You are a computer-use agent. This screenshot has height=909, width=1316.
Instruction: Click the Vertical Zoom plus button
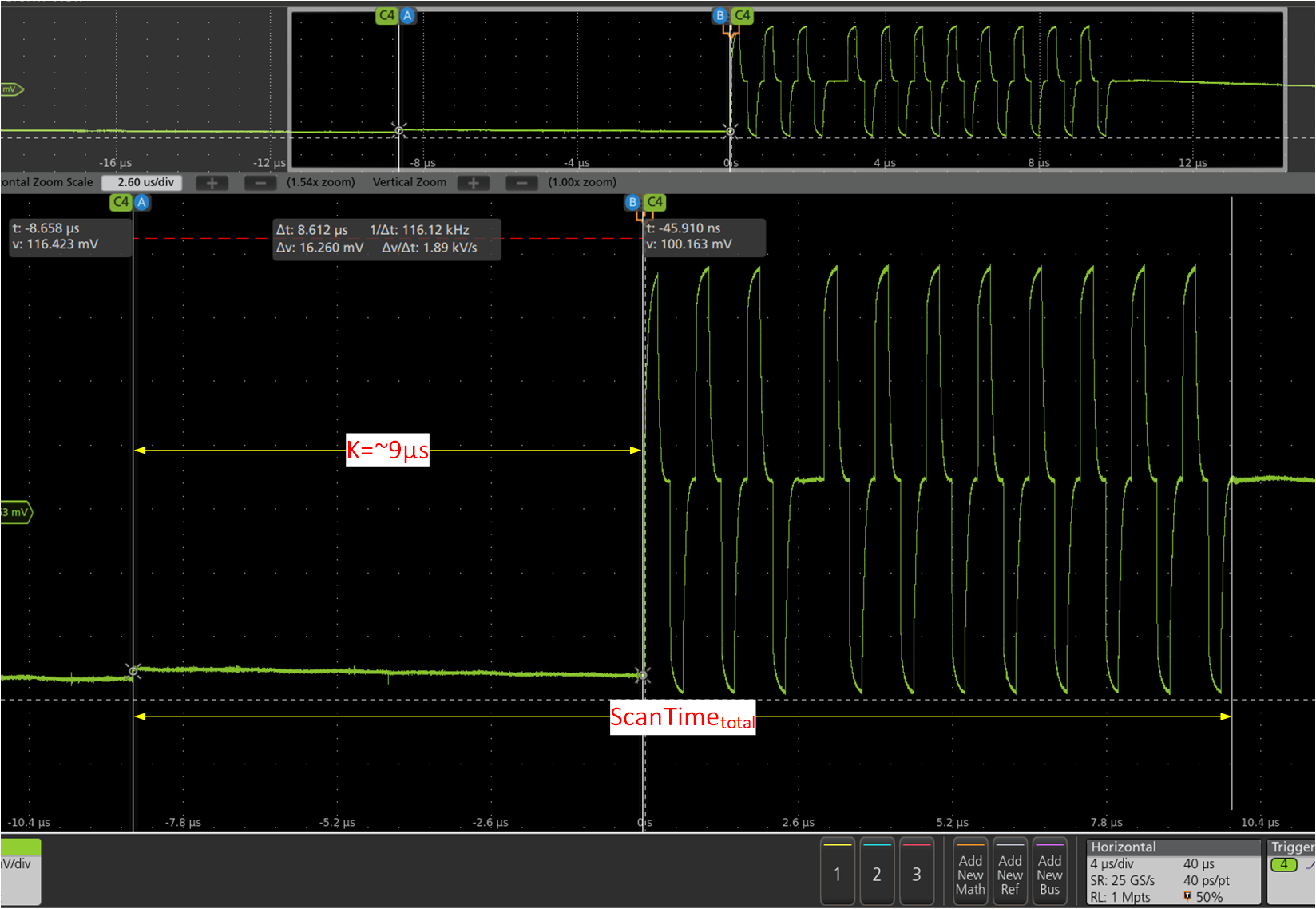(474, 183)
